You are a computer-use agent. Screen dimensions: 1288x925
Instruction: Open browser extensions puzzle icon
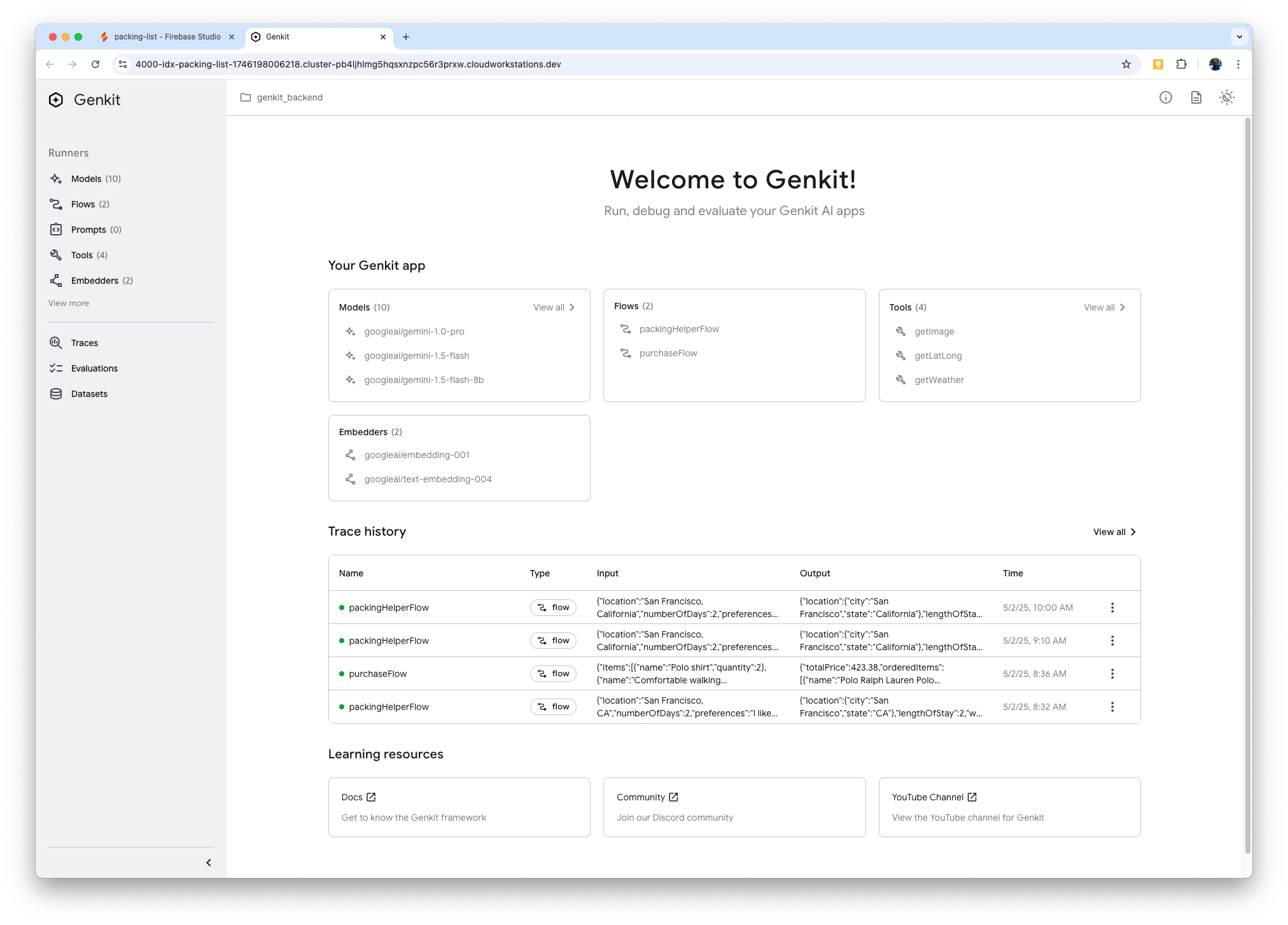(1181, 64)
